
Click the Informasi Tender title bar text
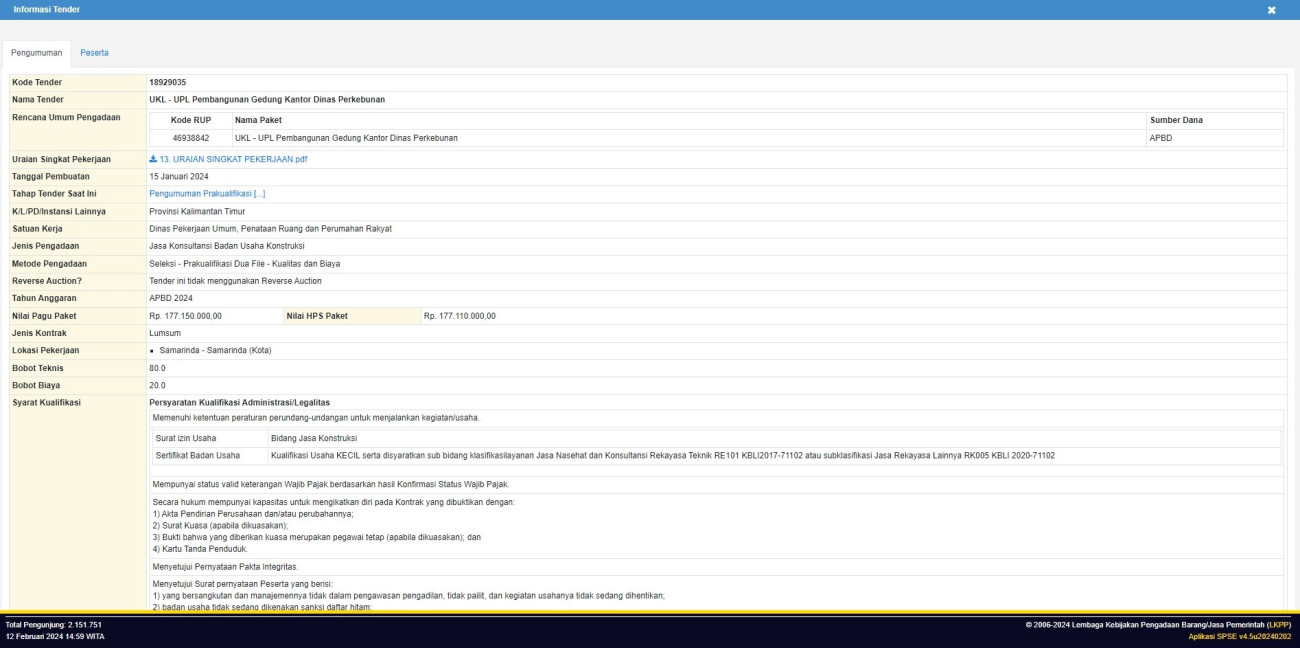pos(47,10)
